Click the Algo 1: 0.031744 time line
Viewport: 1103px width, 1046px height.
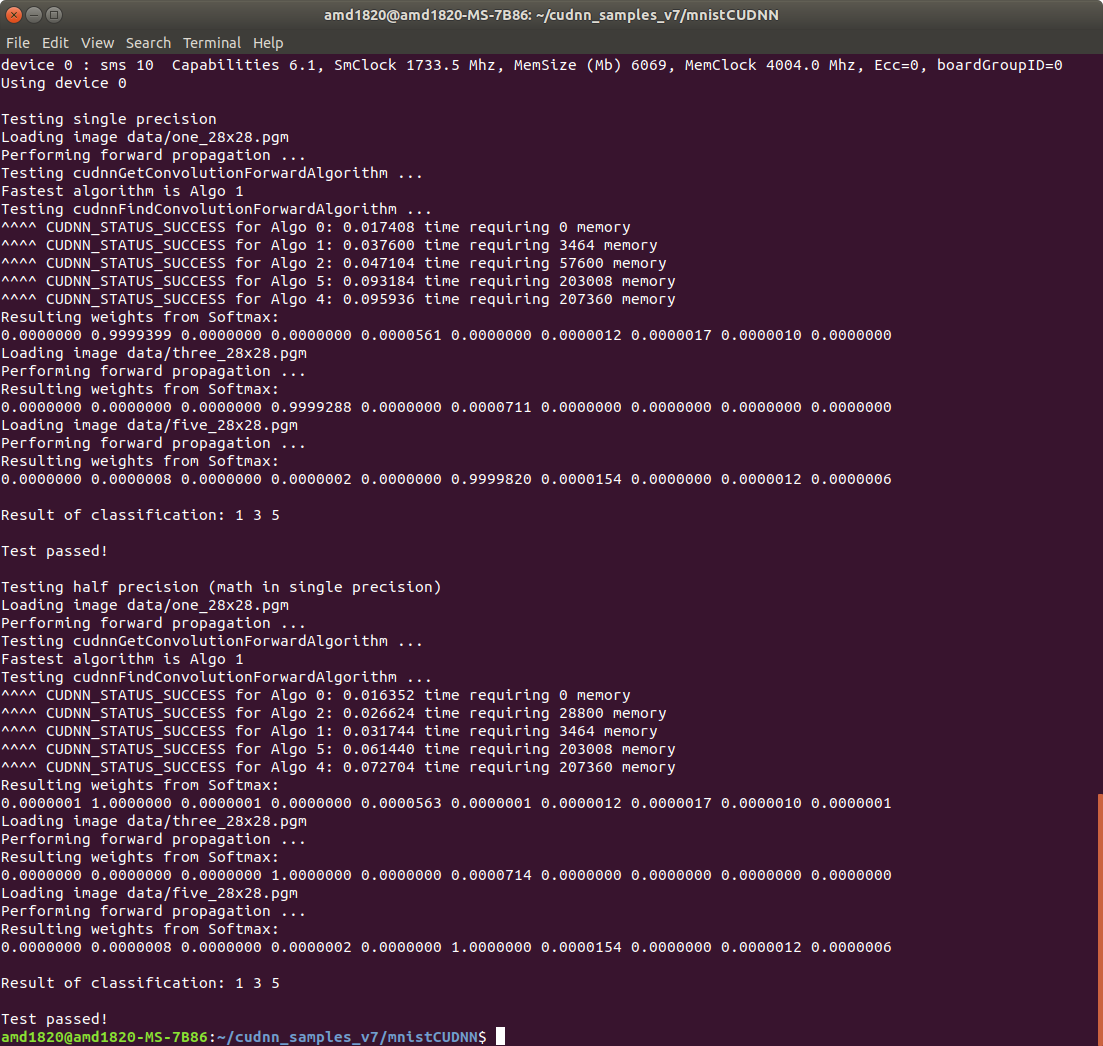tap(329, 732)
